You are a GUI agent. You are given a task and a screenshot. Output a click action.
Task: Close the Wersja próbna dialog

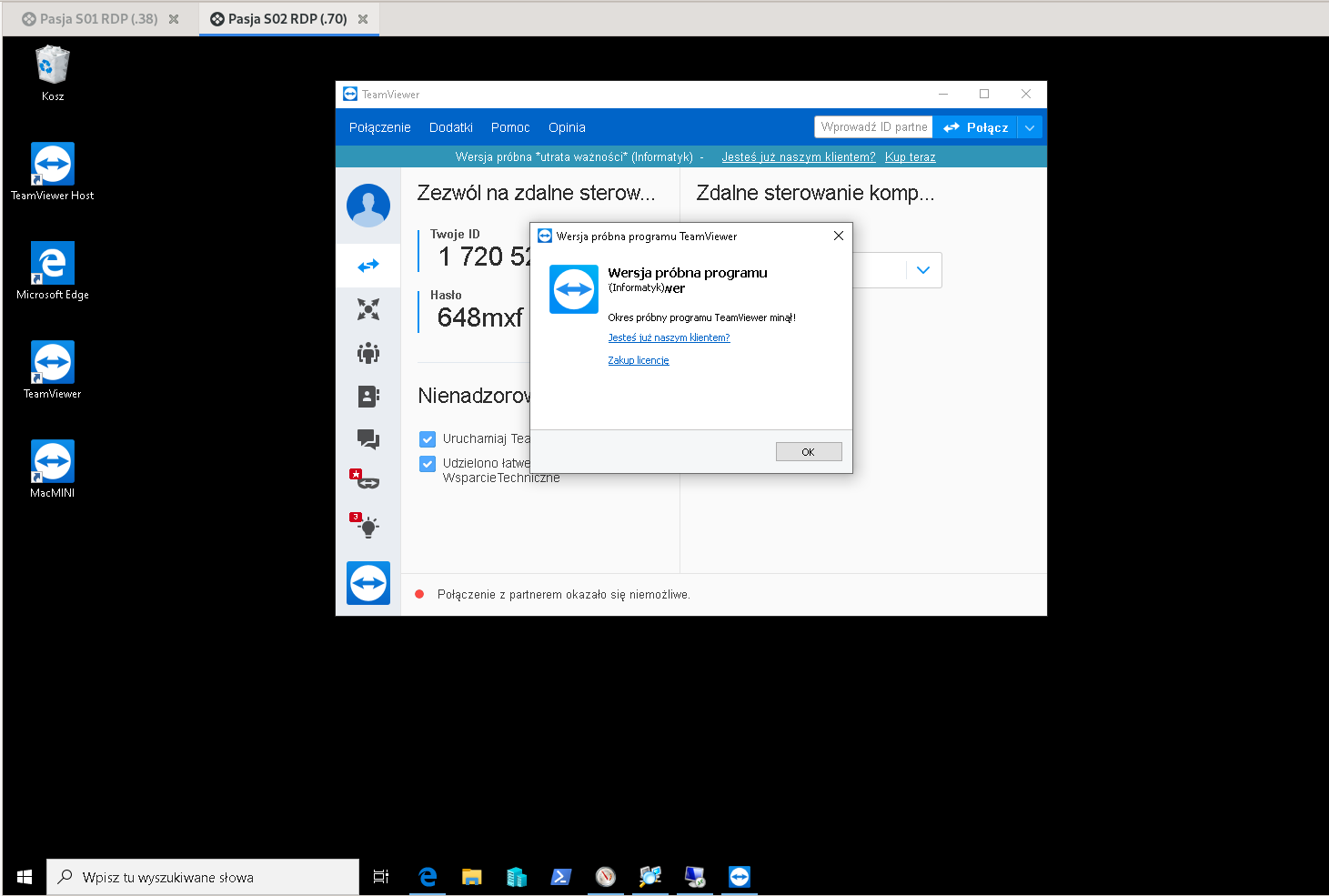839,236
